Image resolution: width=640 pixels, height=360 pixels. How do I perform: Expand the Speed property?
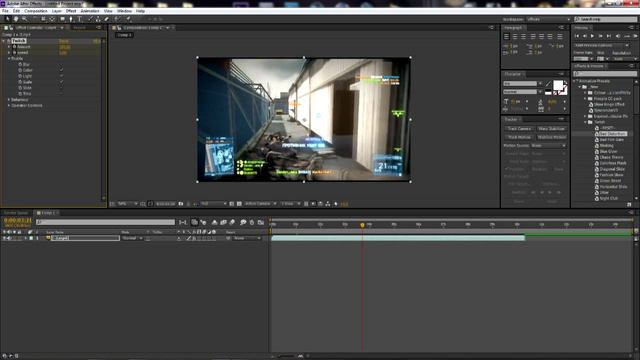(x=9, y=53)
